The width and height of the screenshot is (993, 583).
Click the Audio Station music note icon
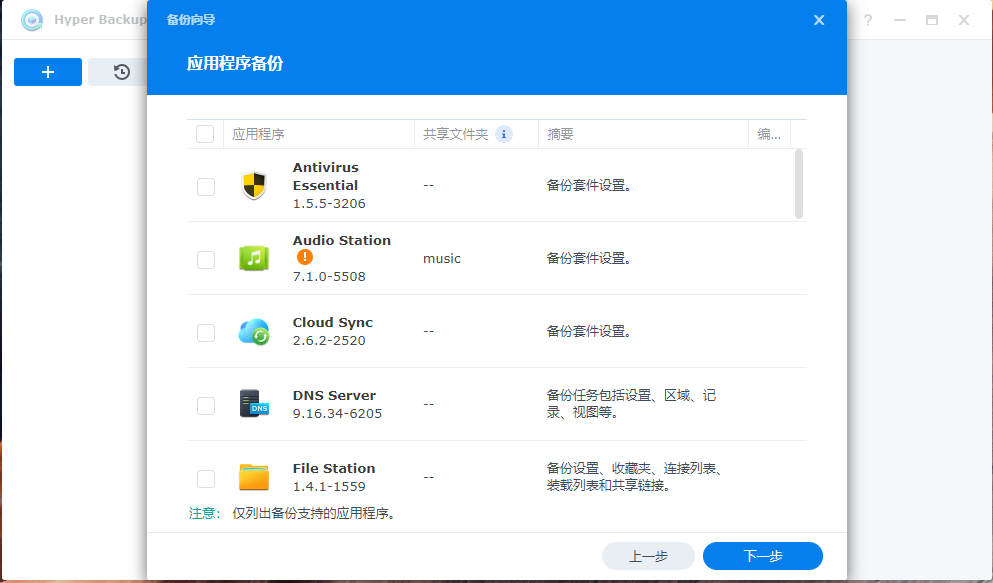pos(254,258)
